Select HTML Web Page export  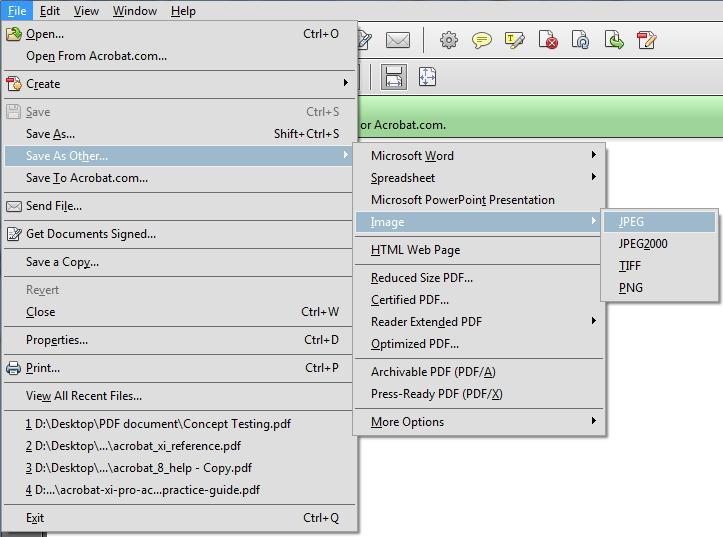[480, 250]
